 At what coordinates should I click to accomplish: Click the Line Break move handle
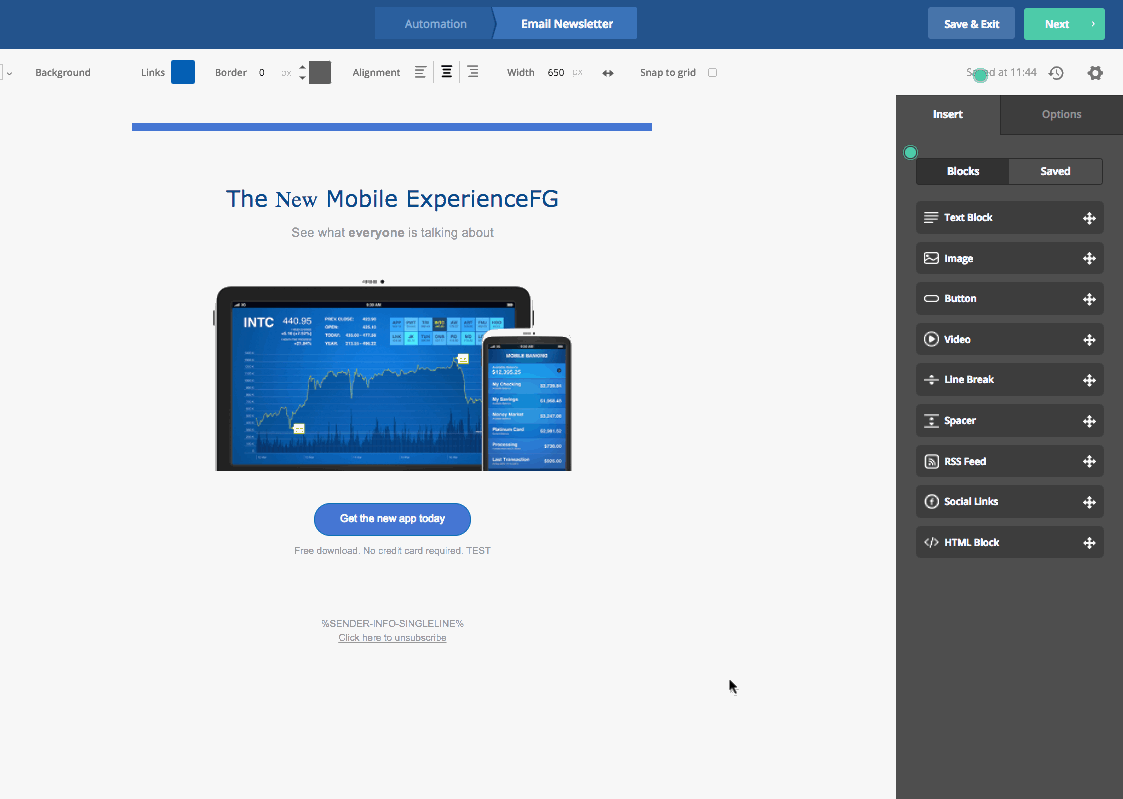click(1089, 380)
